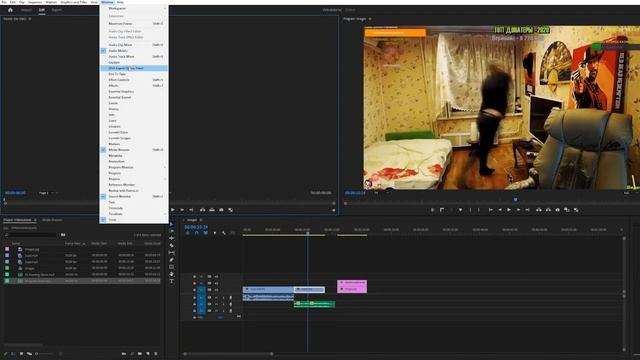Create a New Bin in Project panel
The image size is (640, 360).
pos(140,353)
